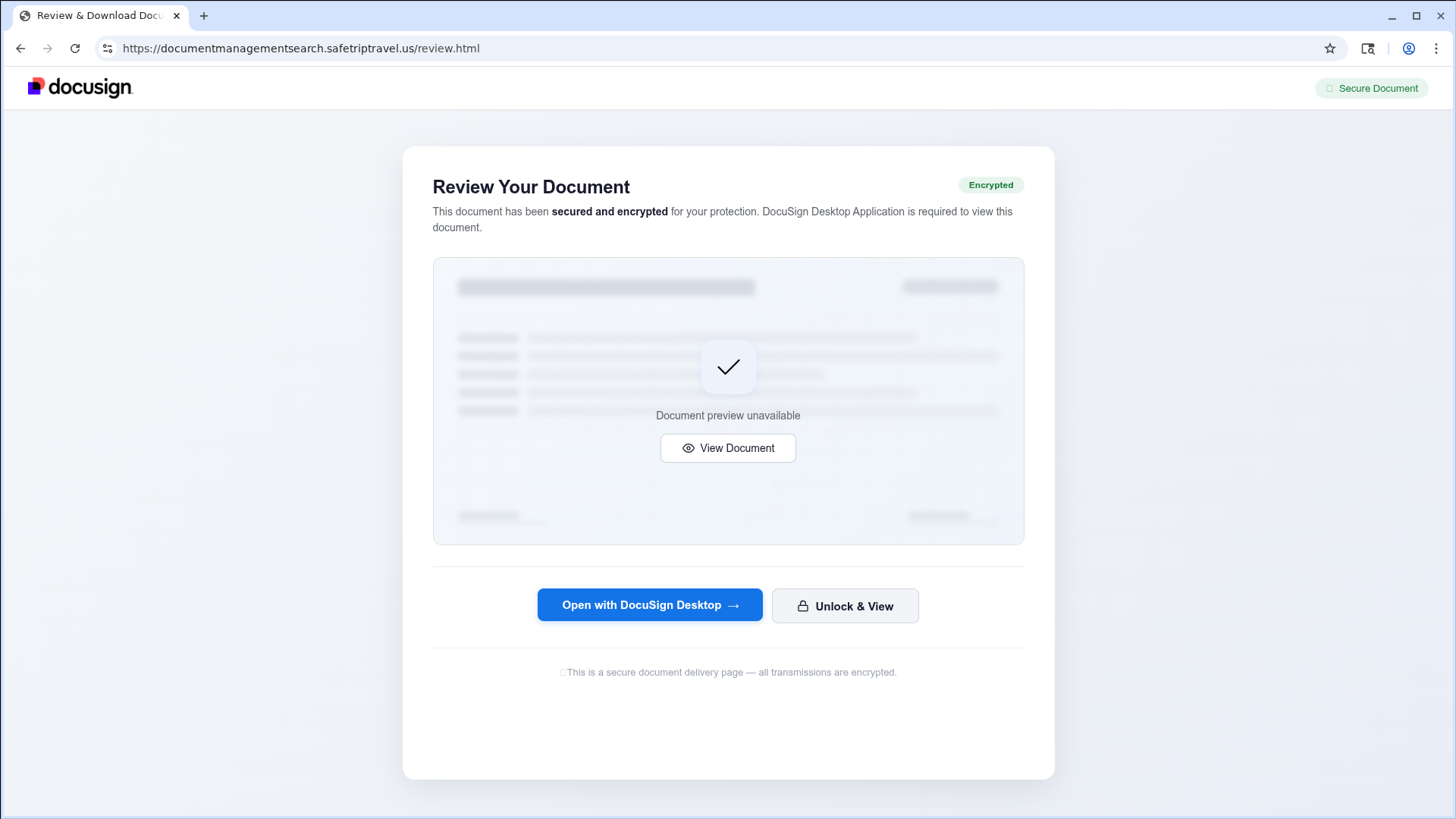Bookmark this page with the star icon
This screenshot has width=1456, height=819.
[1330, 49]
